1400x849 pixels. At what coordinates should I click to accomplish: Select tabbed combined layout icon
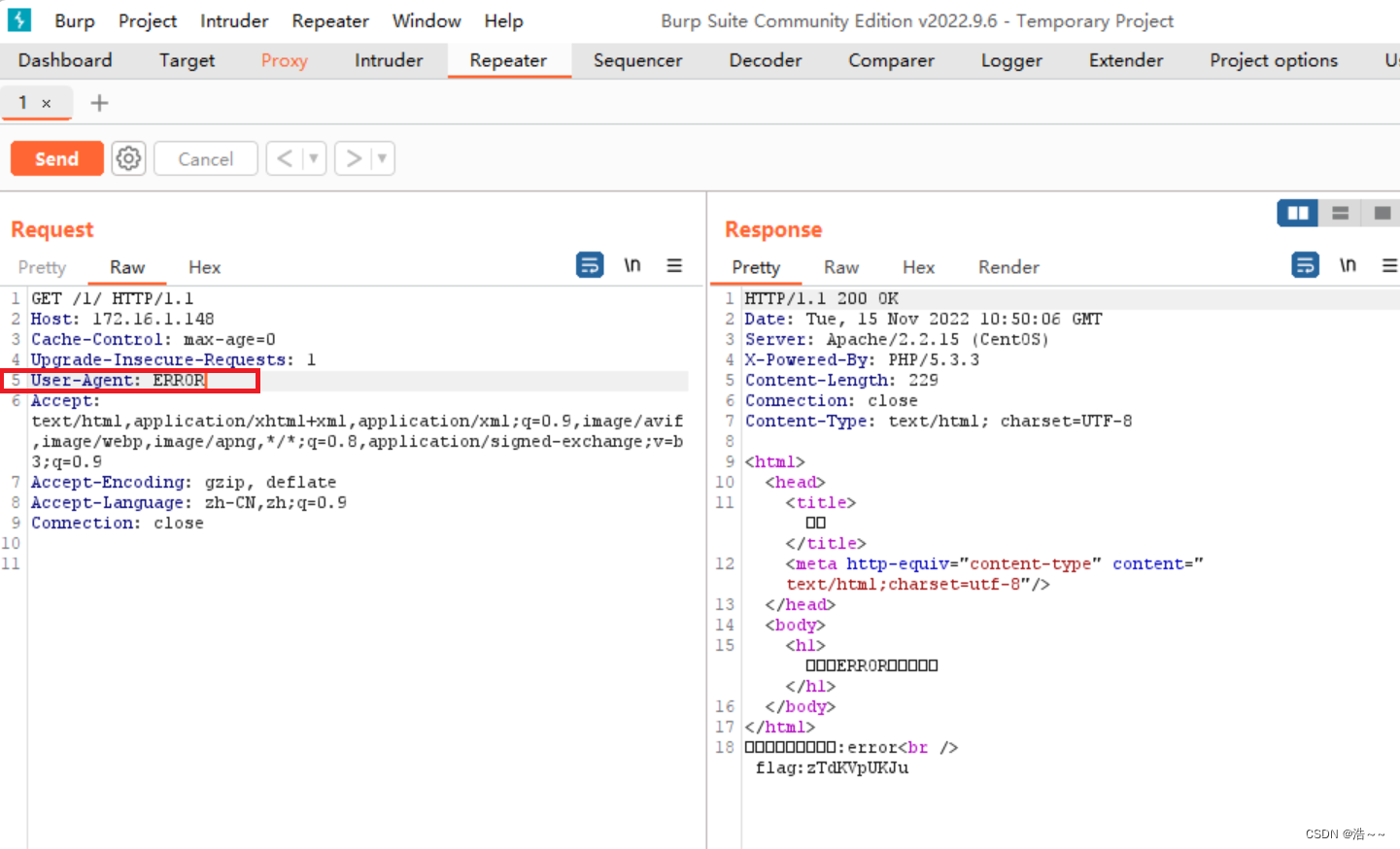tap(1382, 213)
